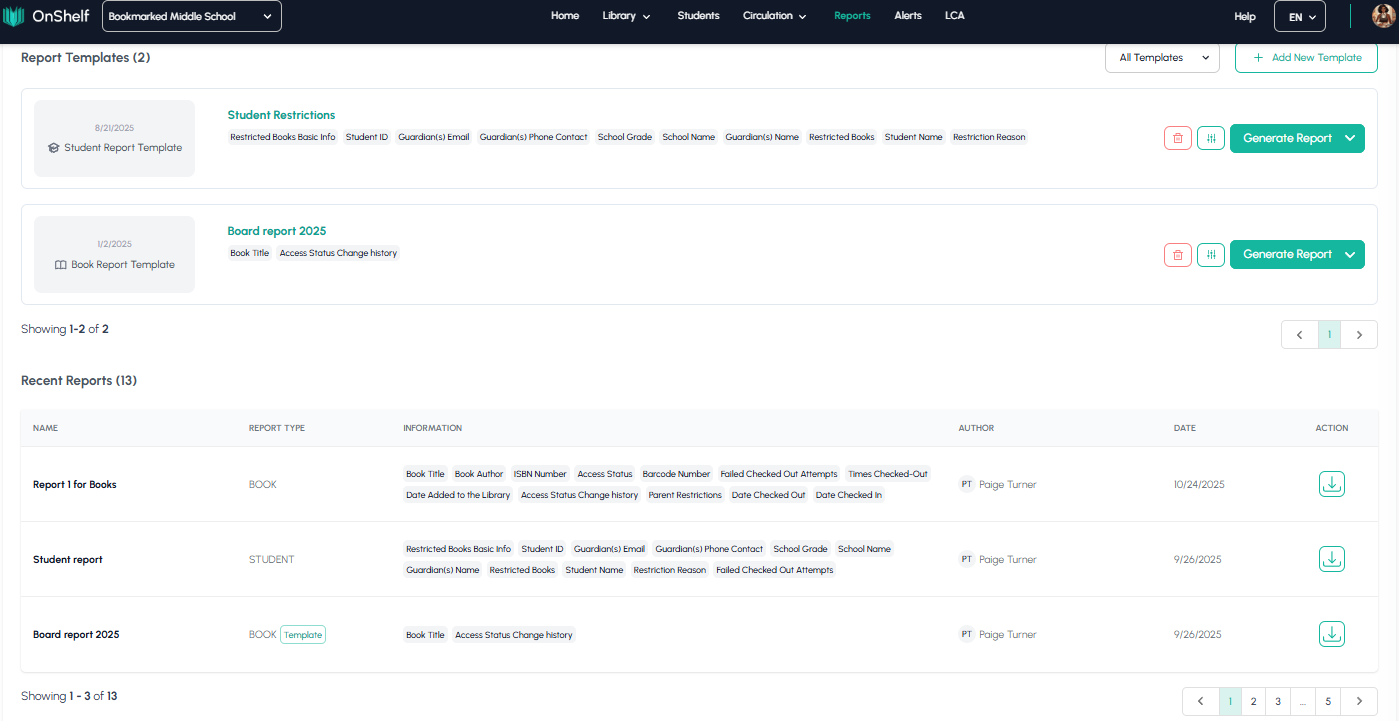Go to next page of recent reports
This screenshot has width=1399, height=721.
click(x=1359, y=702)
